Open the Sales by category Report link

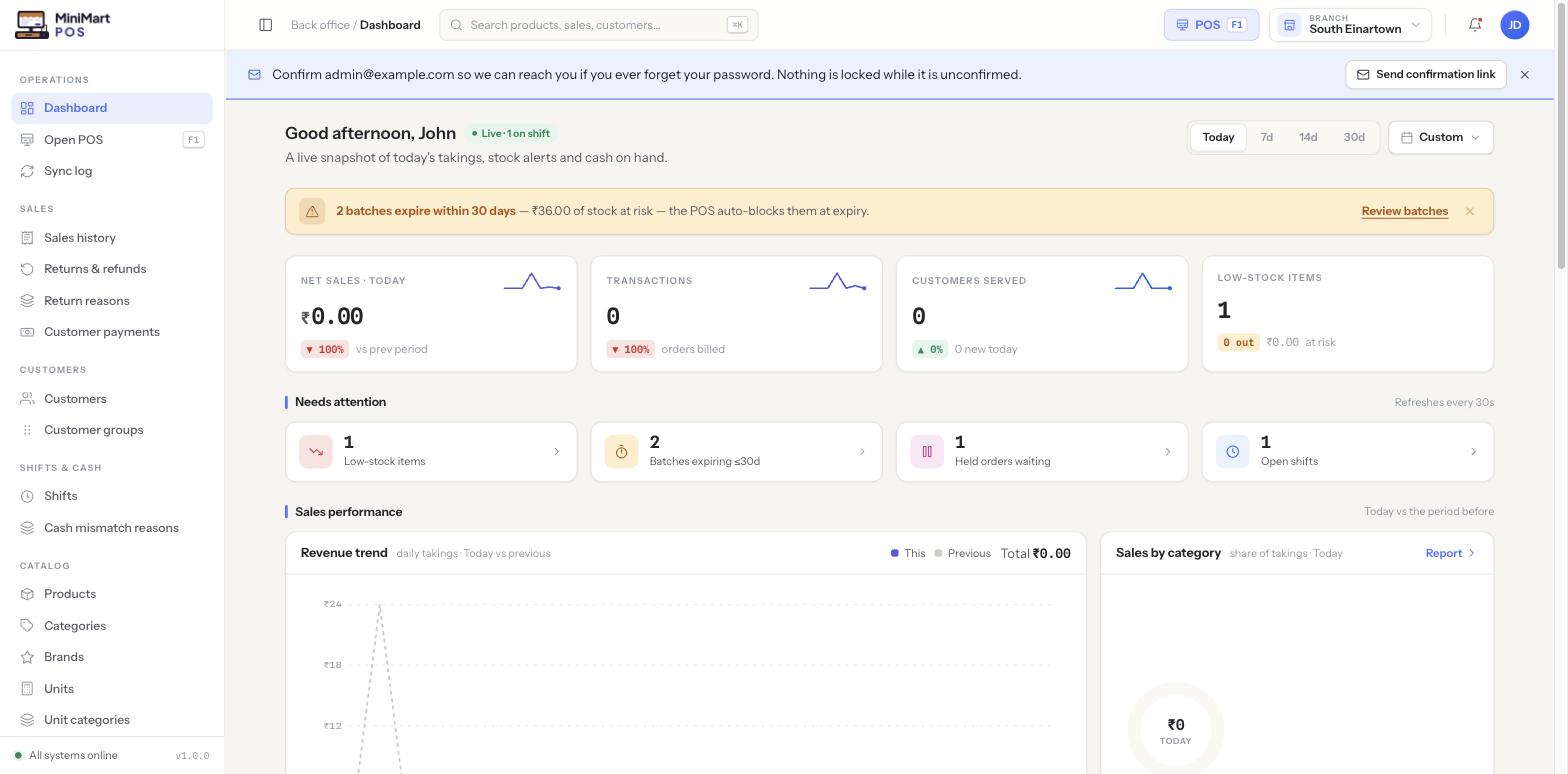[1451, 553]
